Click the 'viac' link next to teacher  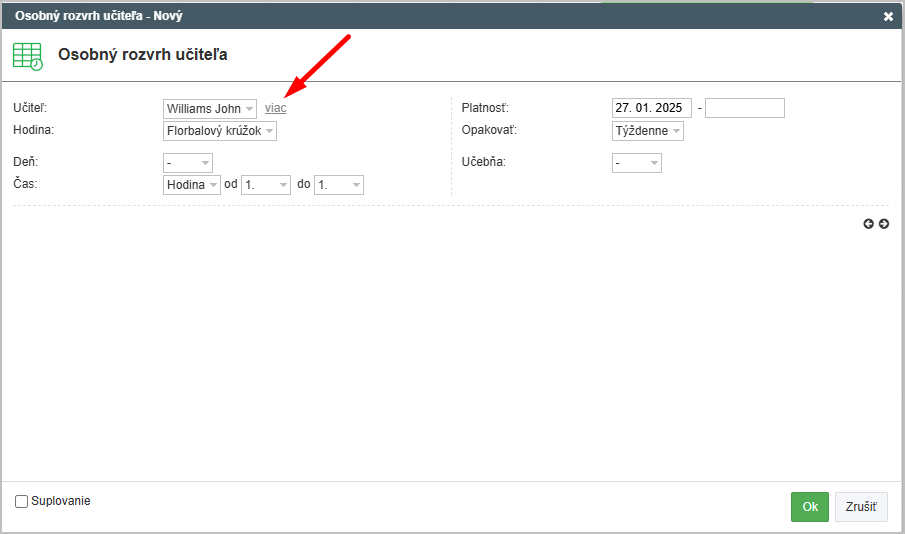(275, 108)
